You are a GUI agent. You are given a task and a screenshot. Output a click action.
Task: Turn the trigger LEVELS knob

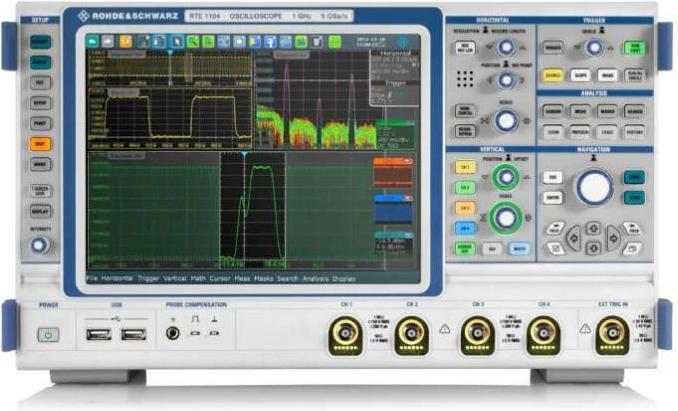coord(594,48)
